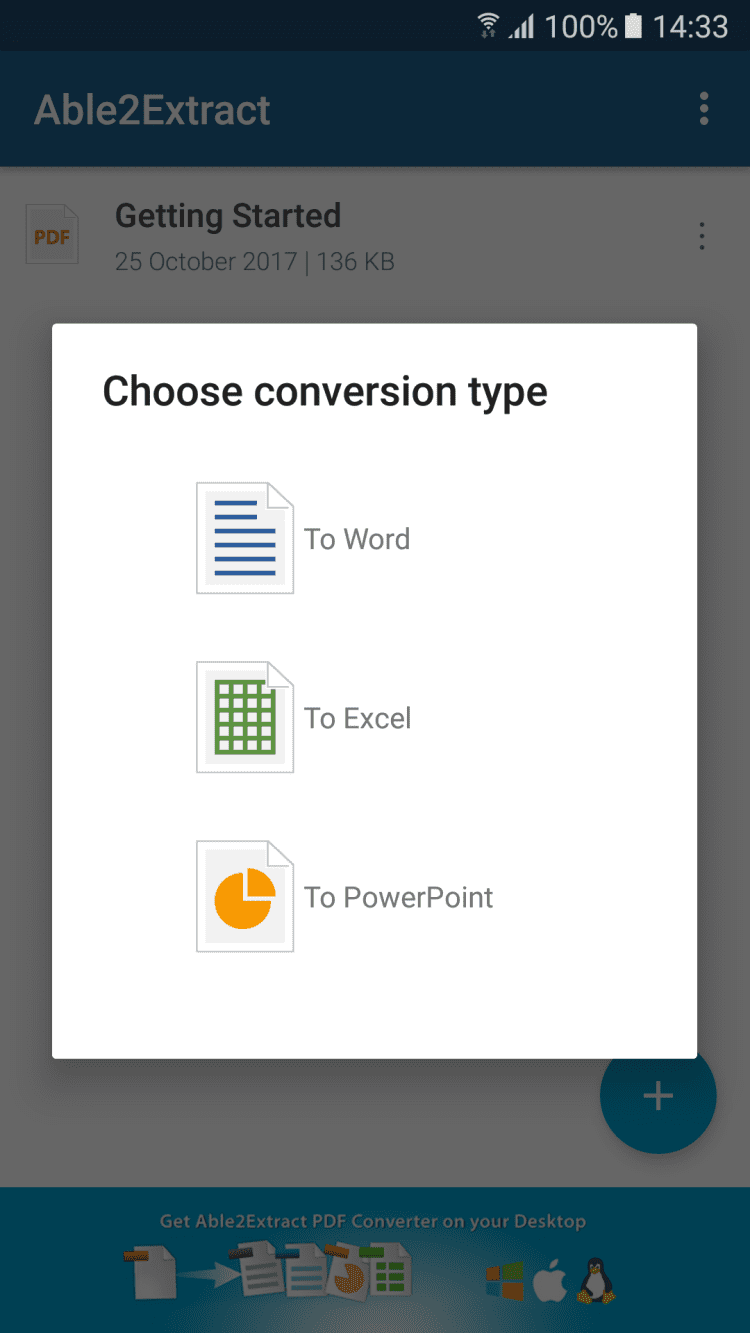Click the "Choose conversion type" dialog heading
This screenshot has width=750, height=1333.
325,391
